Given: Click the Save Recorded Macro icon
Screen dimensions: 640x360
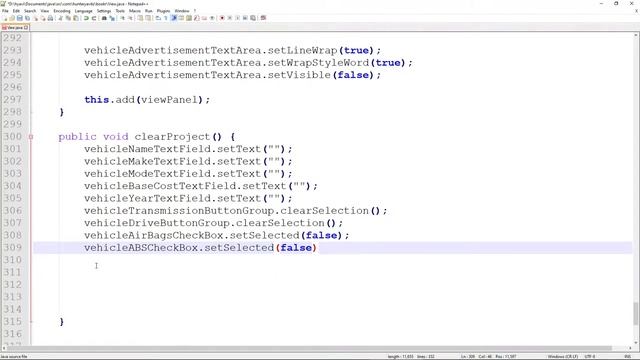Looking at the screenshot, I should tap(253, 18).
